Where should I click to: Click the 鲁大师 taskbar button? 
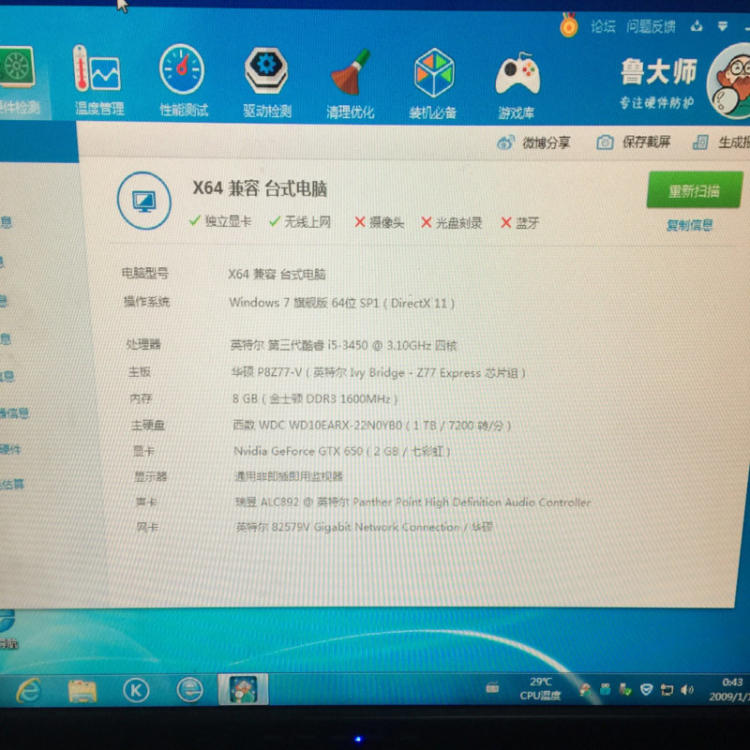(243, 689)
